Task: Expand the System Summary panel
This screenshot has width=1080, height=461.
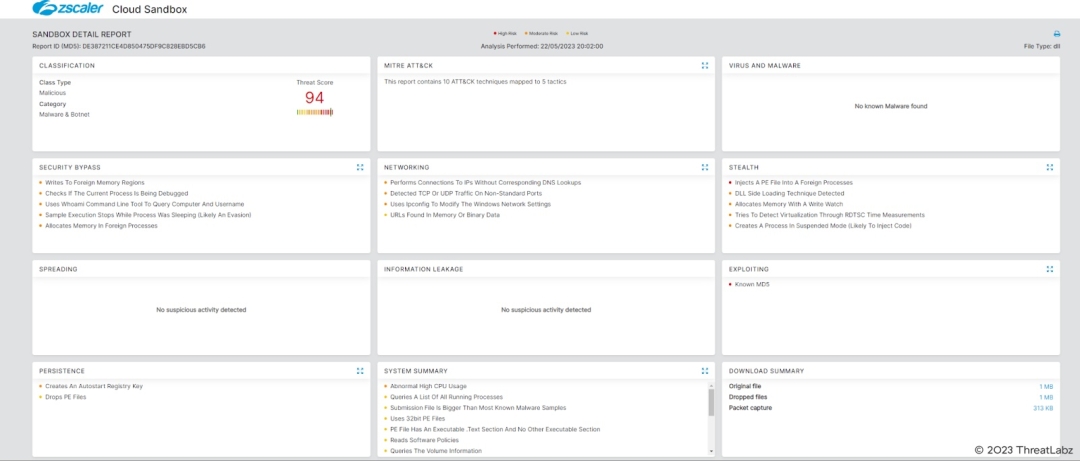Action: click(705, 371)
